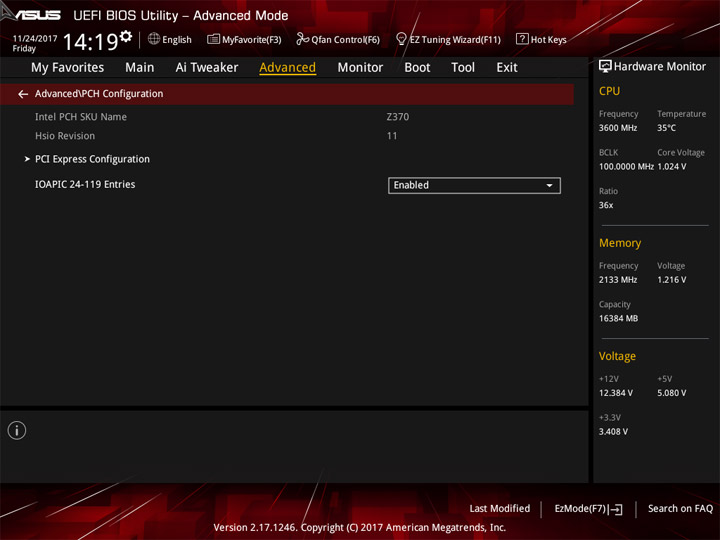The width and height of the screenshot is (720, 540).
Task: Click the 36x ratio value
Action: click(x=606, y=205)
